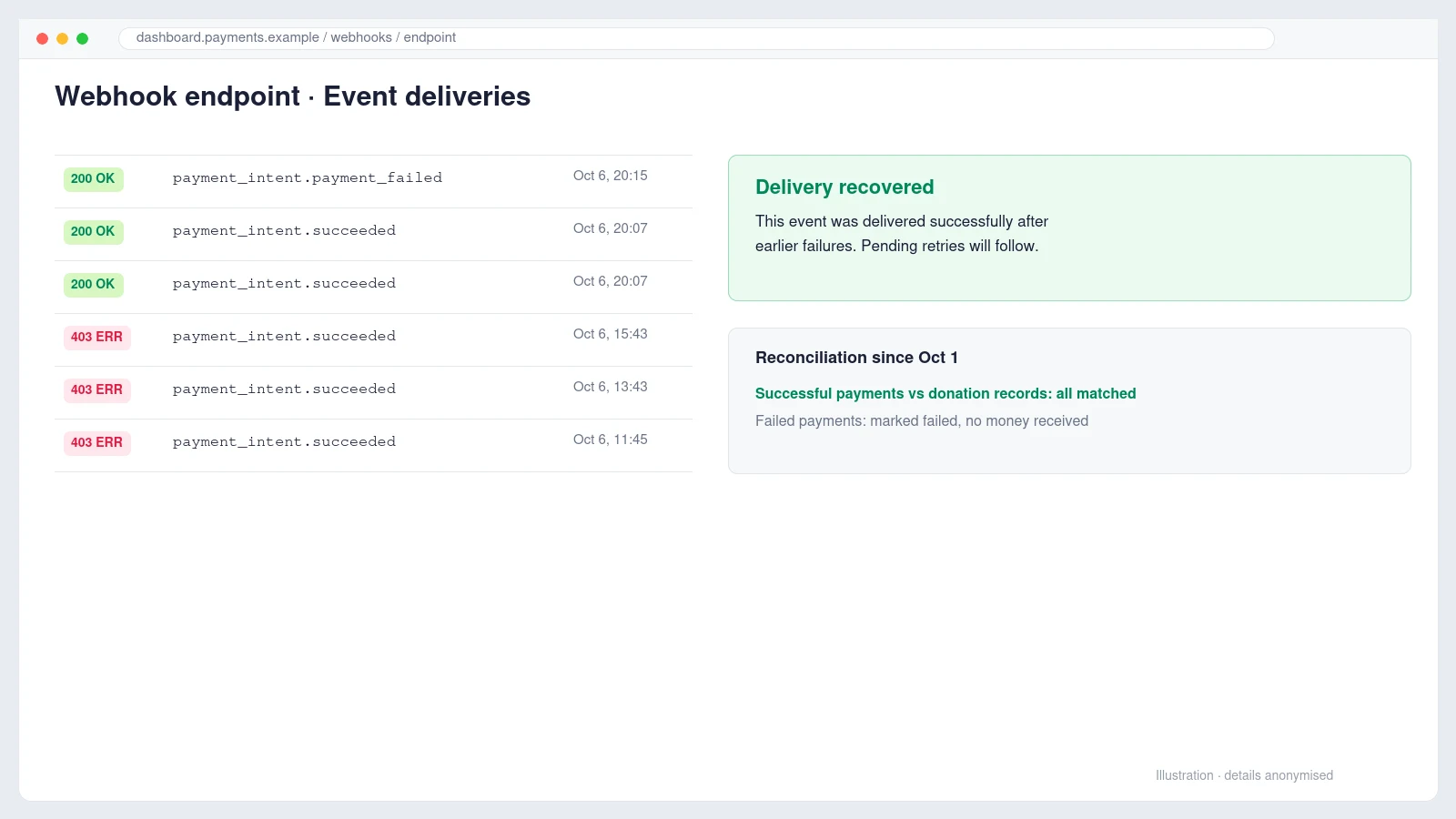Select 'Failed payments: marked failed, no money received'
Screen dimensions: 1456x819
(922, 420)
